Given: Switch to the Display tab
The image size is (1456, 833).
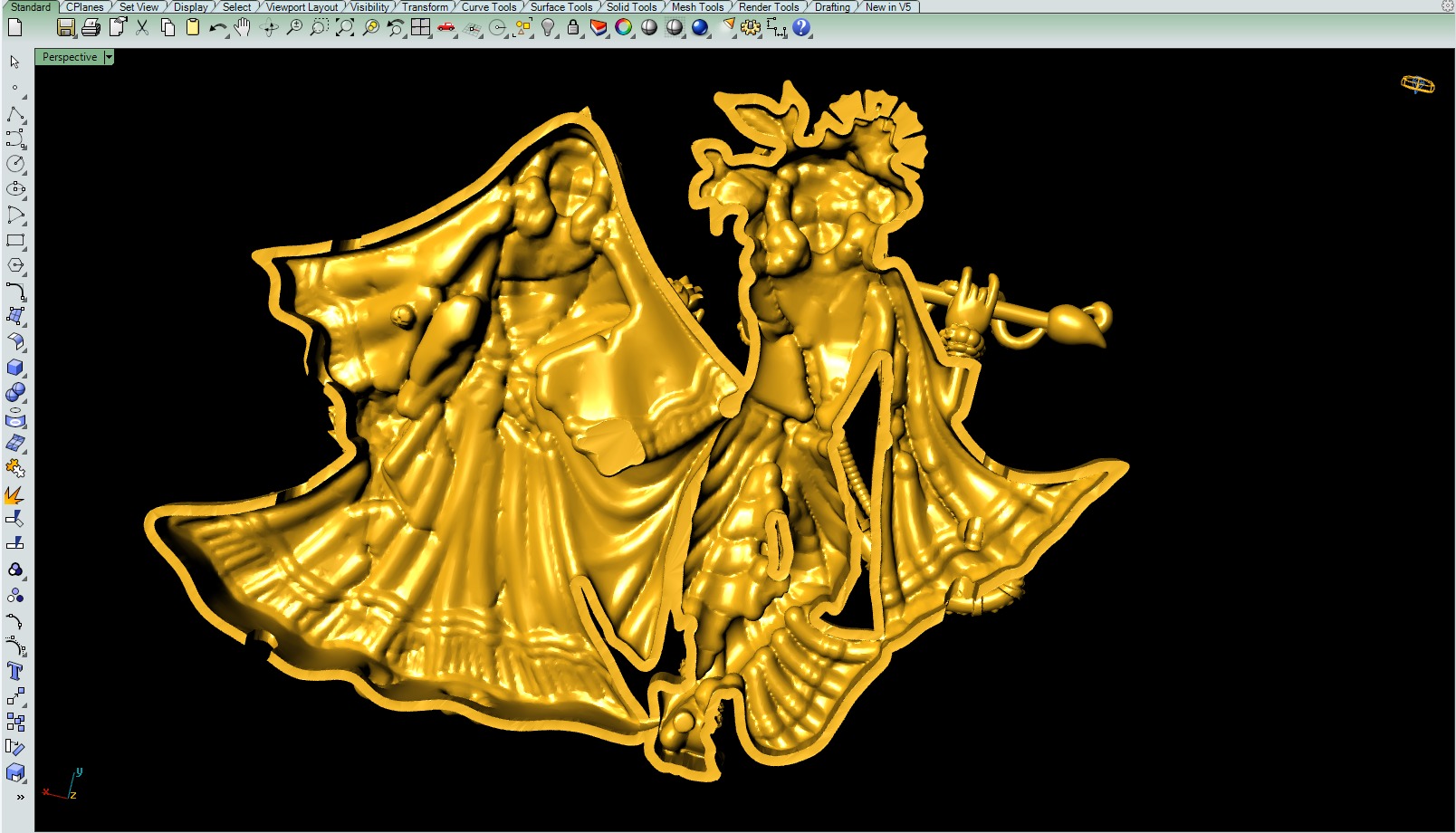Looking at the screenshot, I should (190, 6).
